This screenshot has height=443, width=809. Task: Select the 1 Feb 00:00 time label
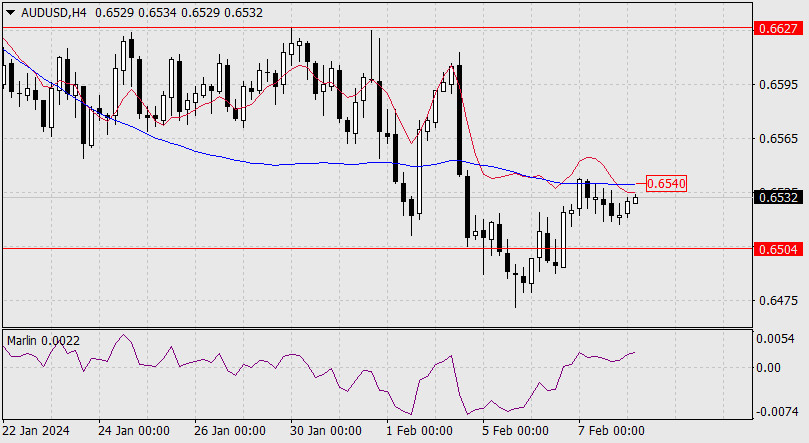419,431
